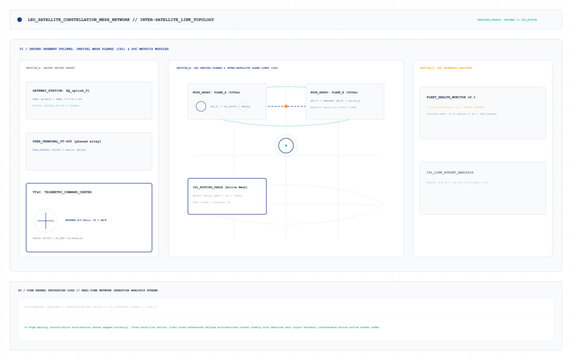The image size is (572, 360).
Task: Click the 02 core kernel processing logs heading
Action: pos(88,290)
